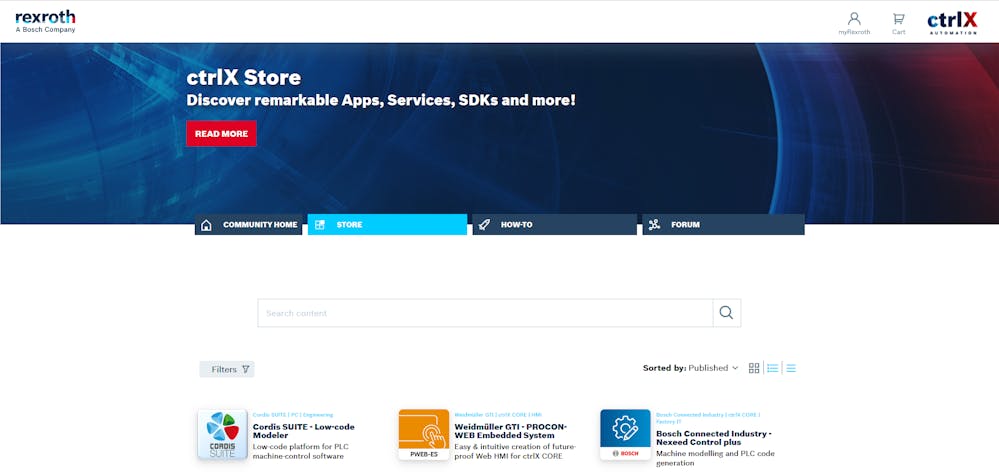Click the Bosch Connected Industry tags line
999x475 pixels.
(x=708, y=418)
